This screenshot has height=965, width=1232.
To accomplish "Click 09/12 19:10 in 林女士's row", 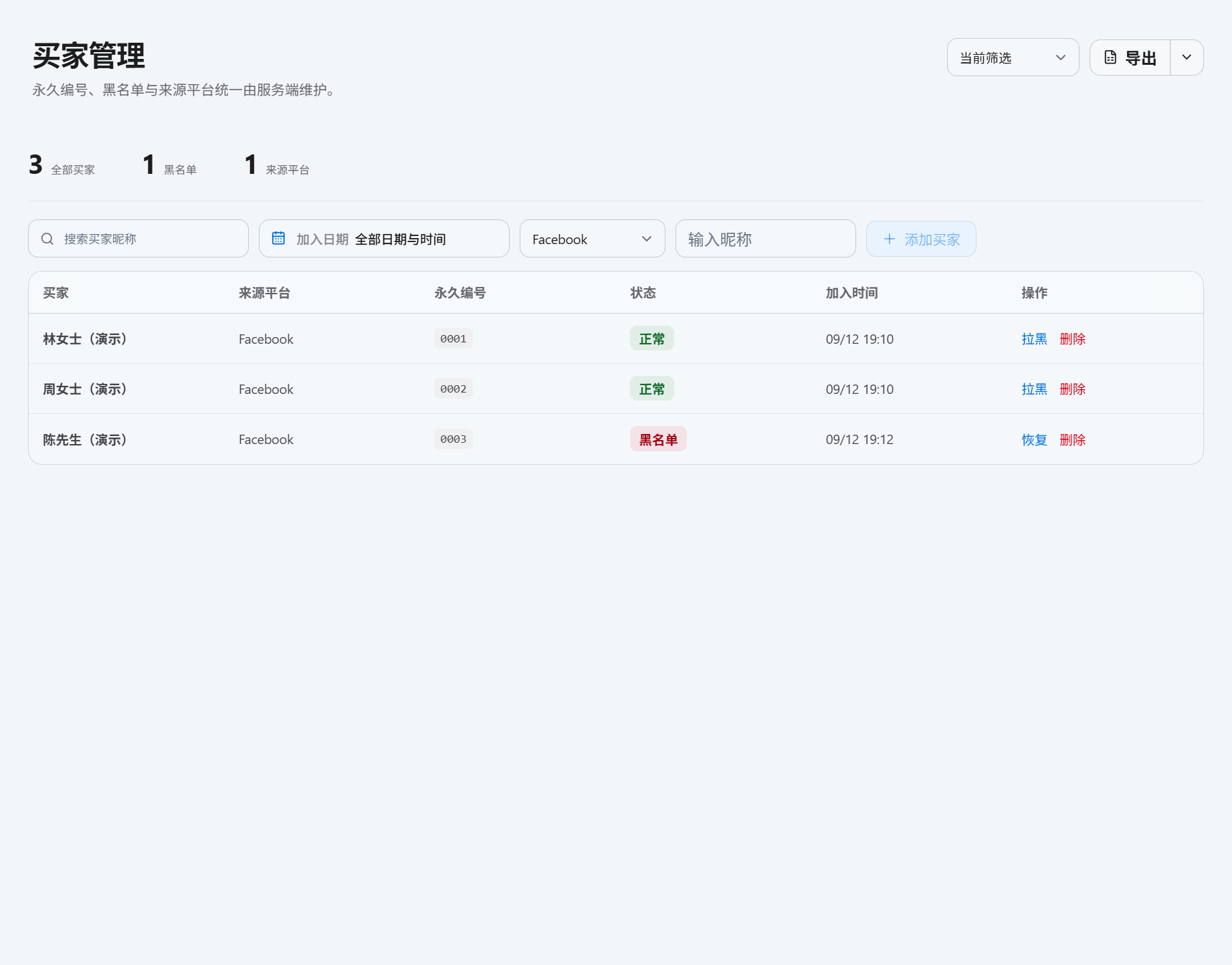I will tap(859, 339).
